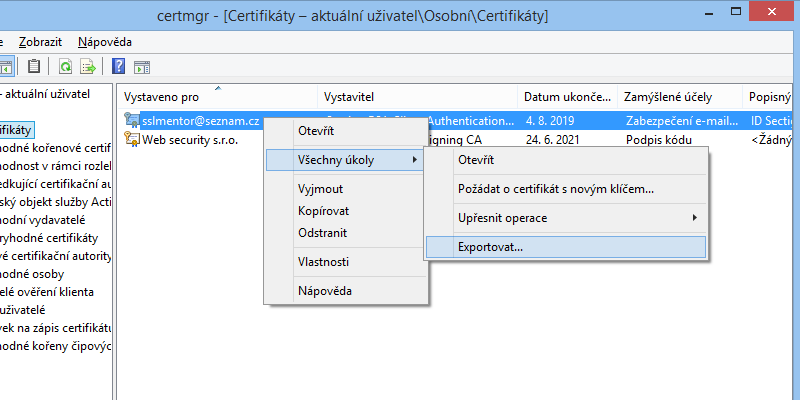Click the clipboard Copy toolbar icon
Viewport: 800px width, 400px height.
pyautogui.click(x=35, y=67)
